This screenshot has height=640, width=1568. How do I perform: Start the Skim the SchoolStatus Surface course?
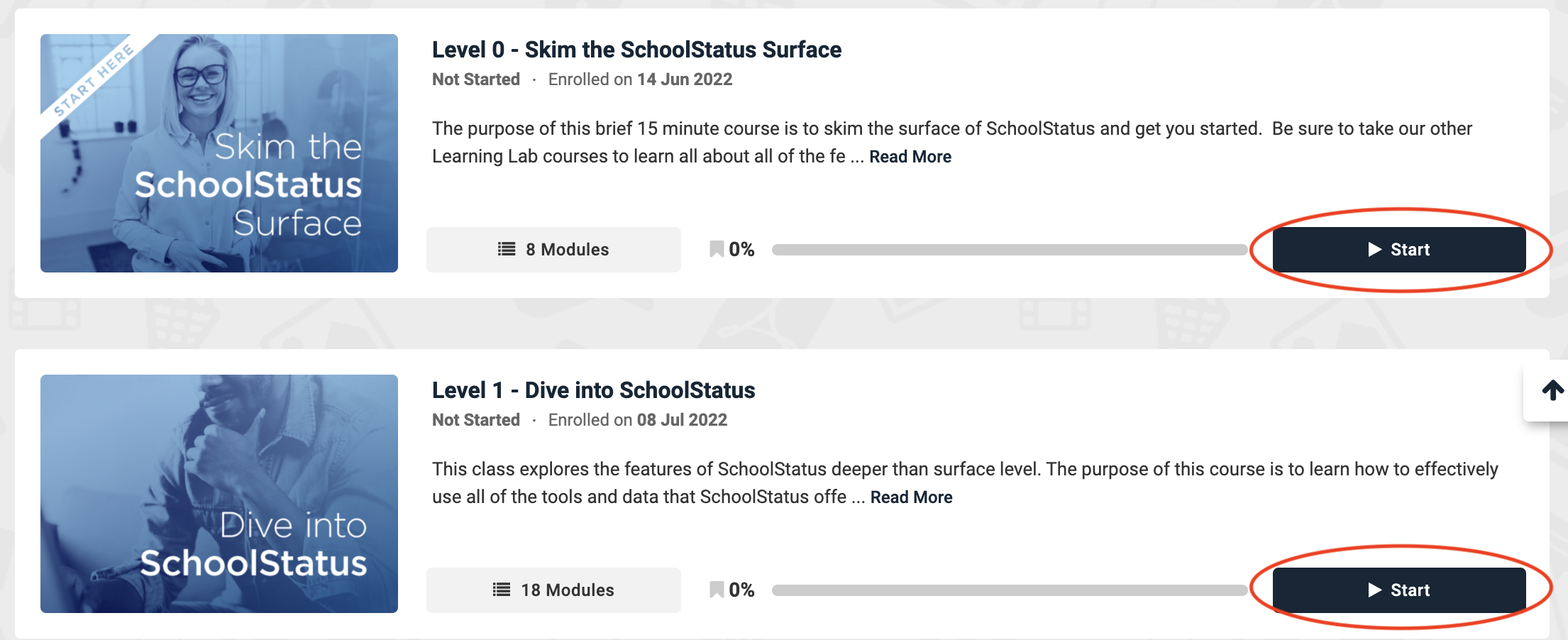(1400, 250)
